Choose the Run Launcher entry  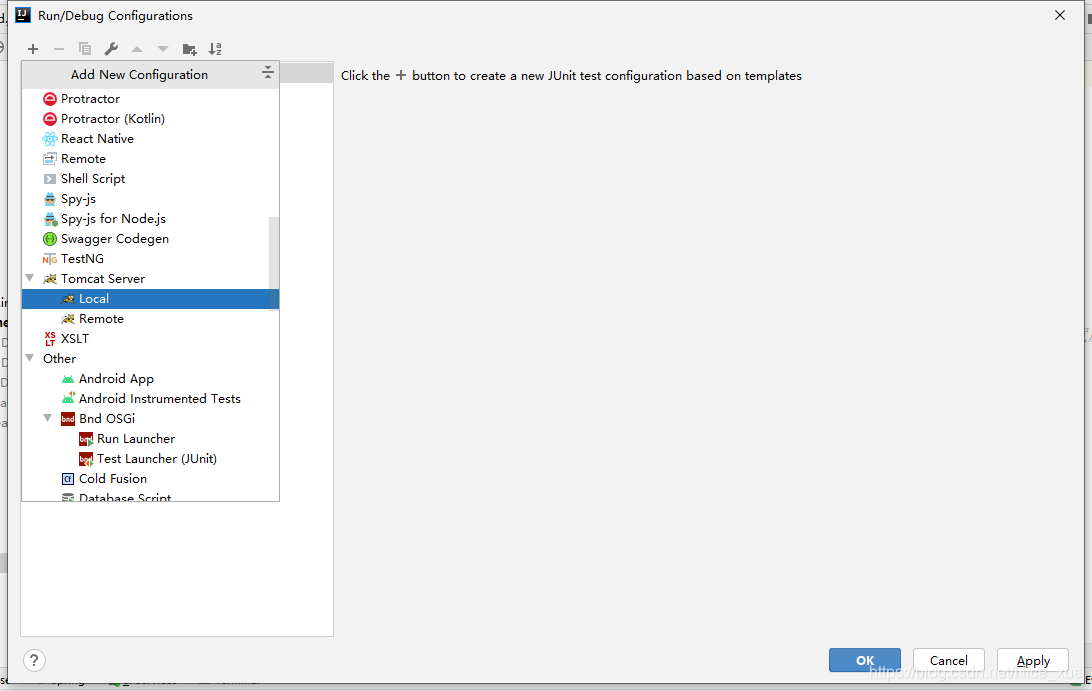pos(150,439)
